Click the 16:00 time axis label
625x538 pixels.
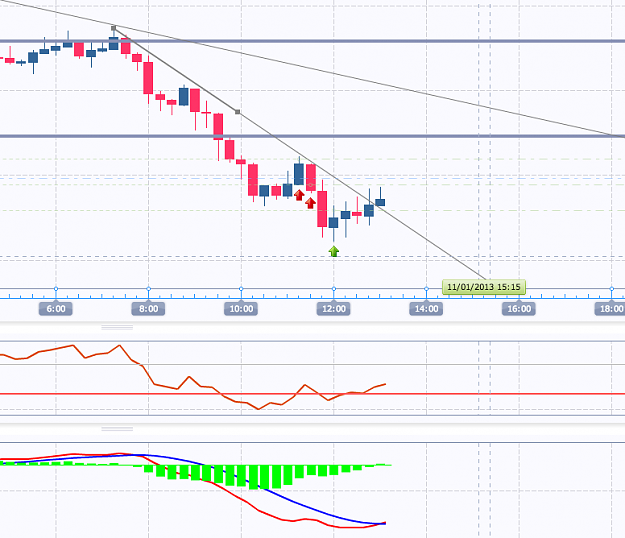tap(519, 309)
